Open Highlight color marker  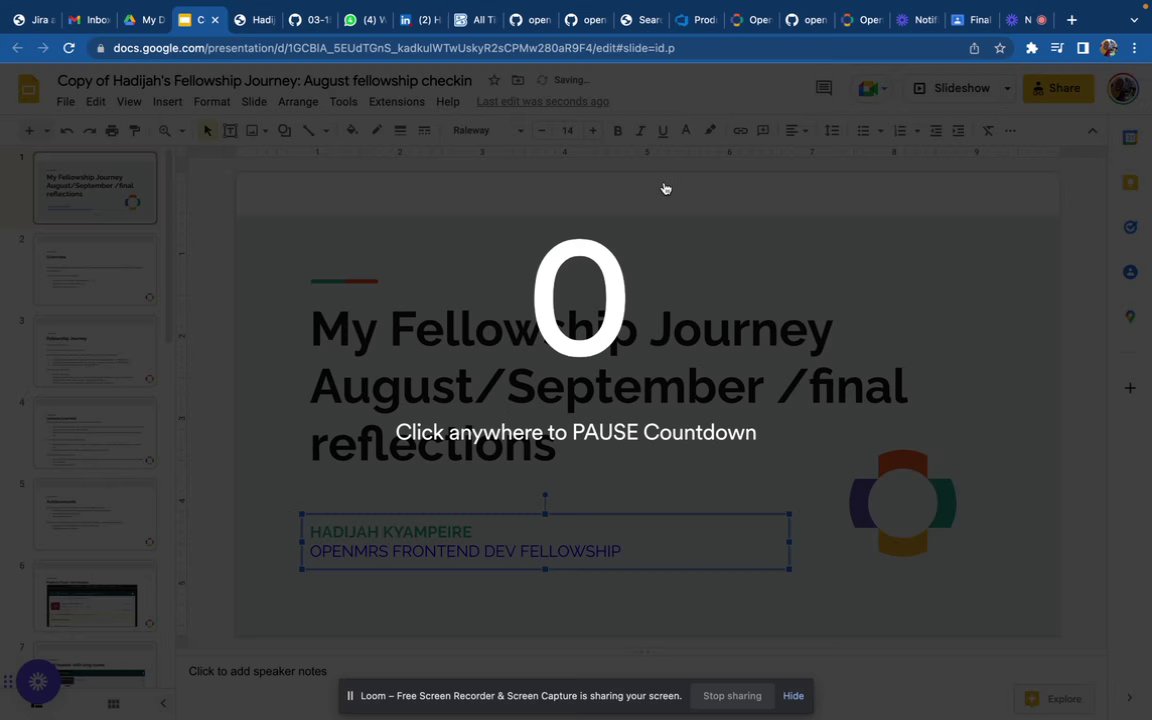pos(710,131)
